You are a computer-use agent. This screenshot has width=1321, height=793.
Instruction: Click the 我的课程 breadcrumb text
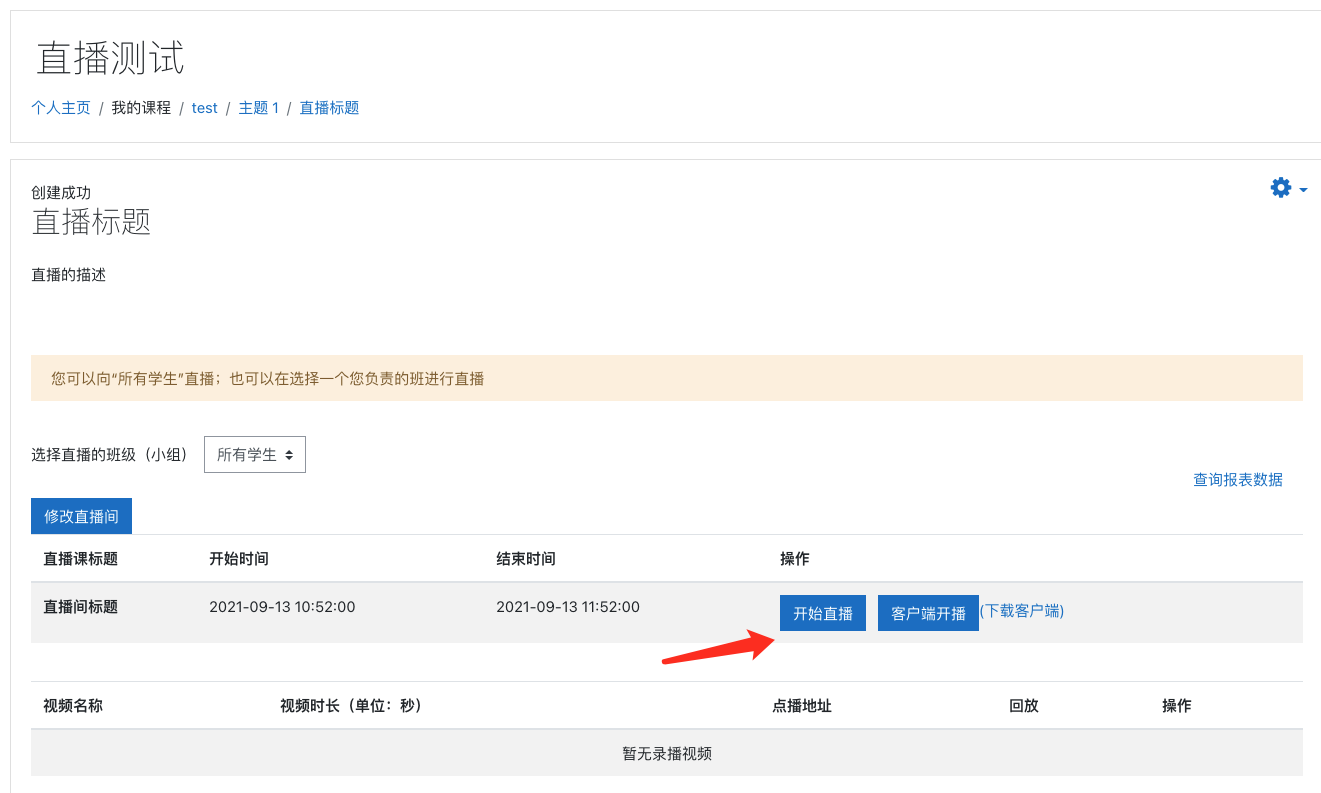pyautogui.click(x=141, y=107)
